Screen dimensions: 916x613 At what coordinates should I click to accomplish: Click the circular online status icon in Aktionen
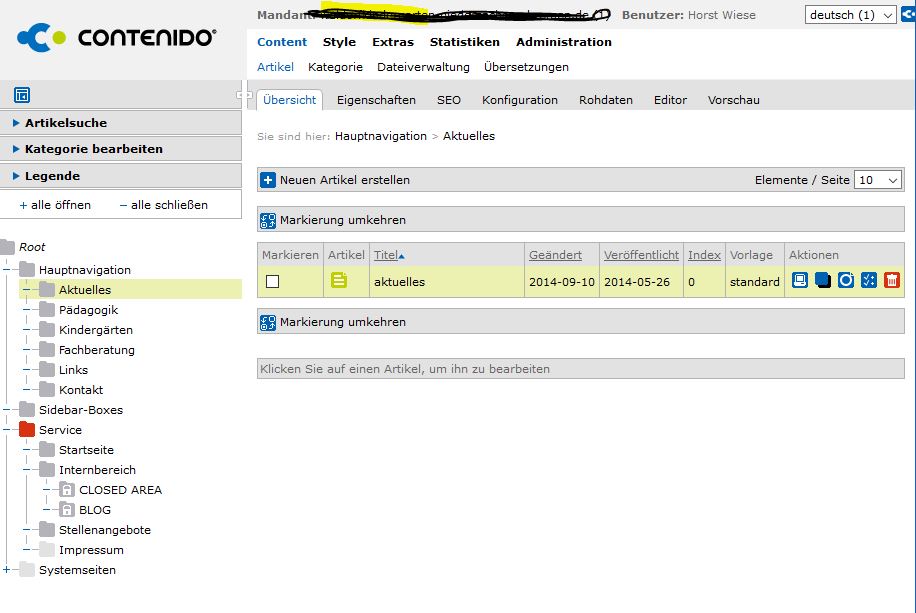[846, 281]
